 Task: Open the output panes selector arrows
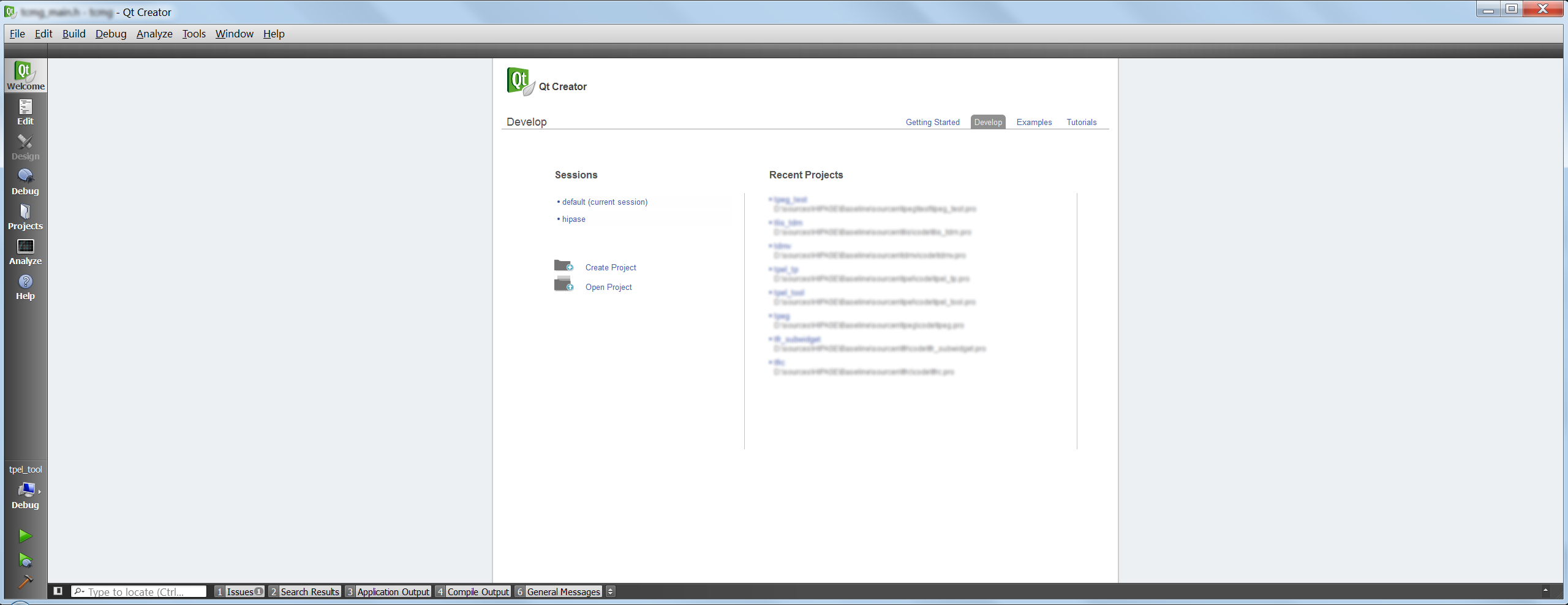click(611, 592)
